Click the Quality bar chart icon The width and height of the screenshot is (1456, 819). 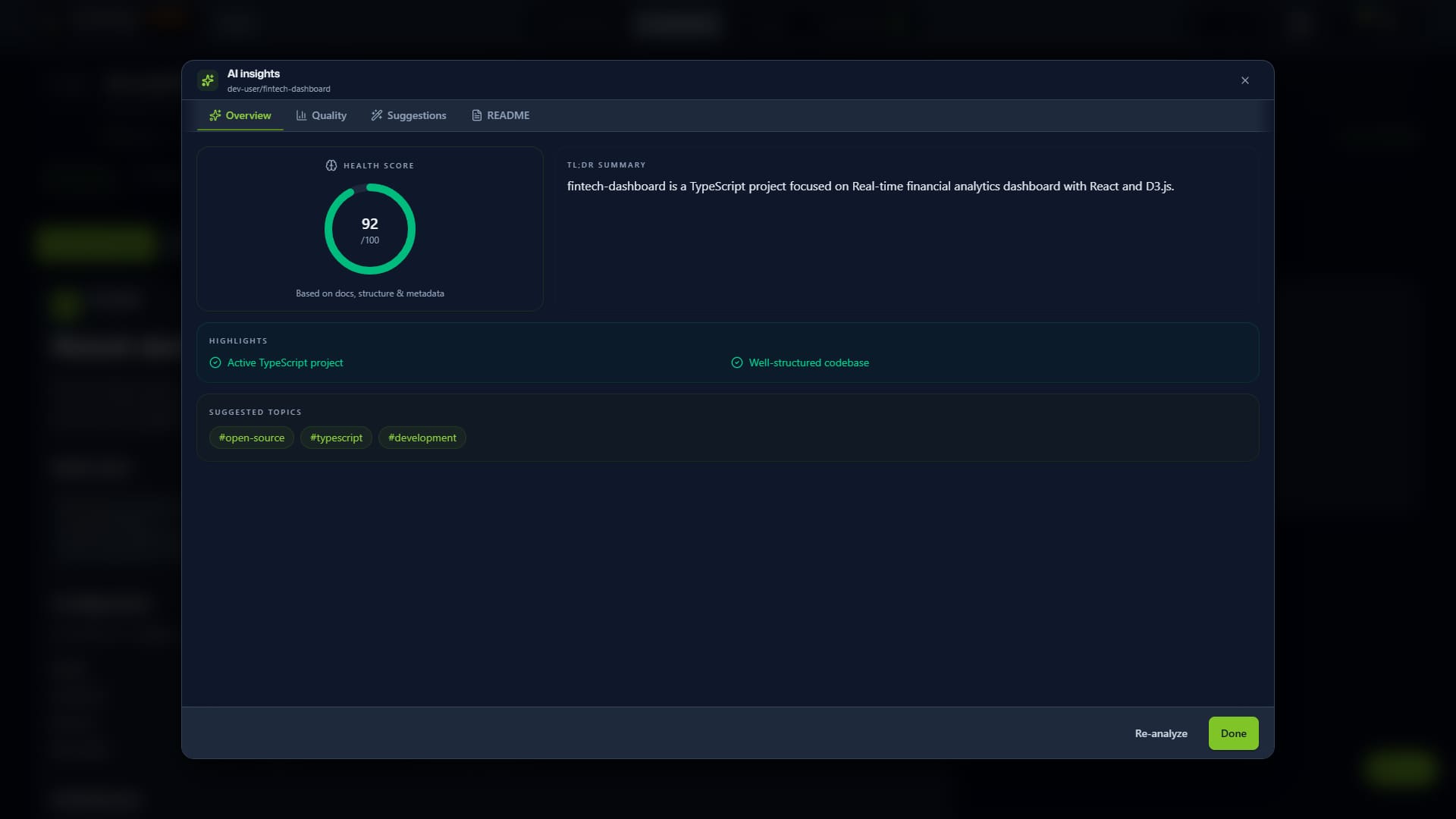coord(301,115)
